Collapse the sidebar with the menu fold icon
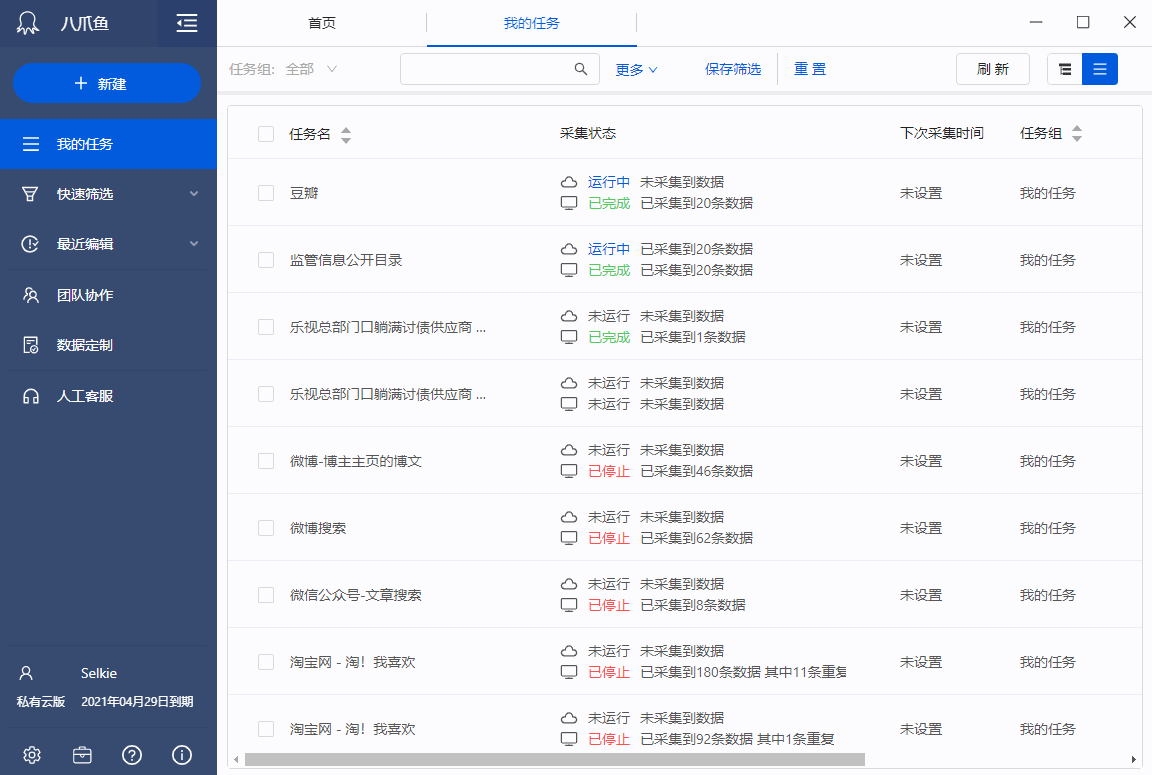The width and height of the screenshot is (1152, 775). click(186, 23)
